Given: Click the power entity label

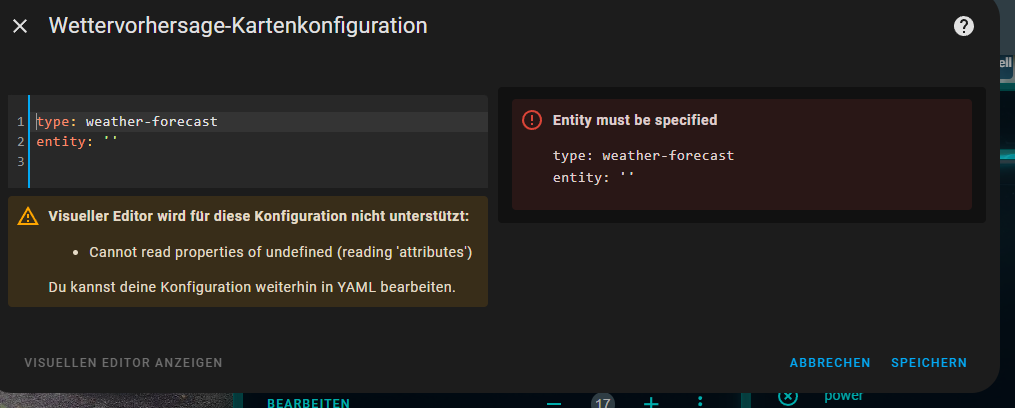Looking at the screenshot, I should point(844,397).
